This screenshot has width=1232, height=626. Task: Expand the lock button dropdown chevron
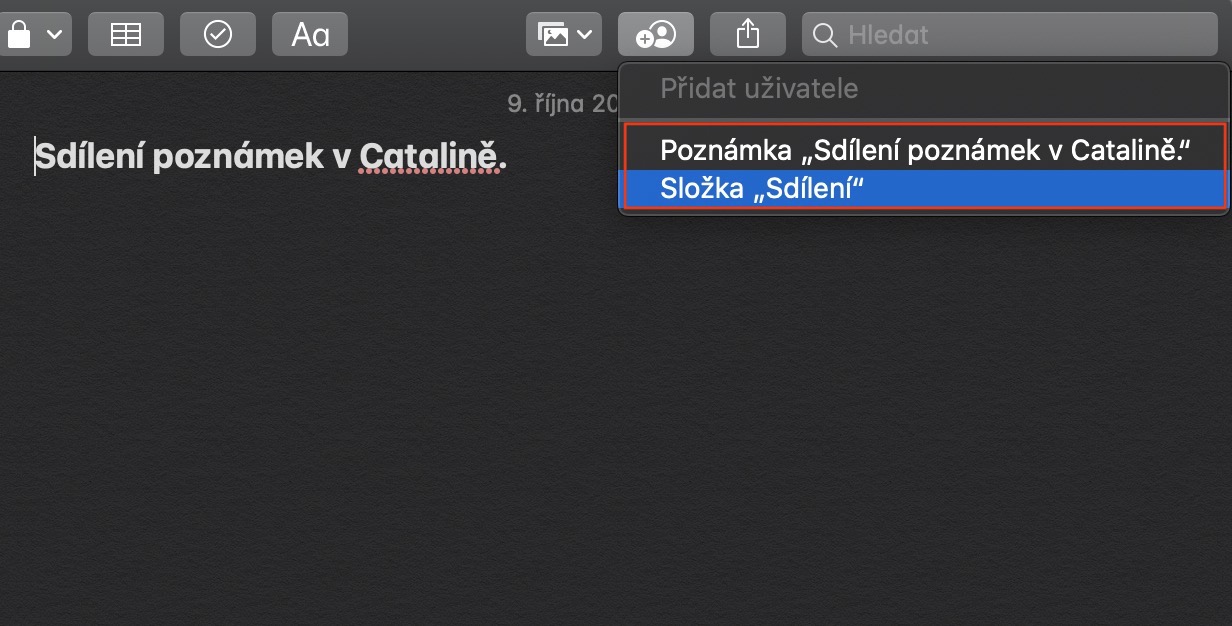click(x=54, y=34)
